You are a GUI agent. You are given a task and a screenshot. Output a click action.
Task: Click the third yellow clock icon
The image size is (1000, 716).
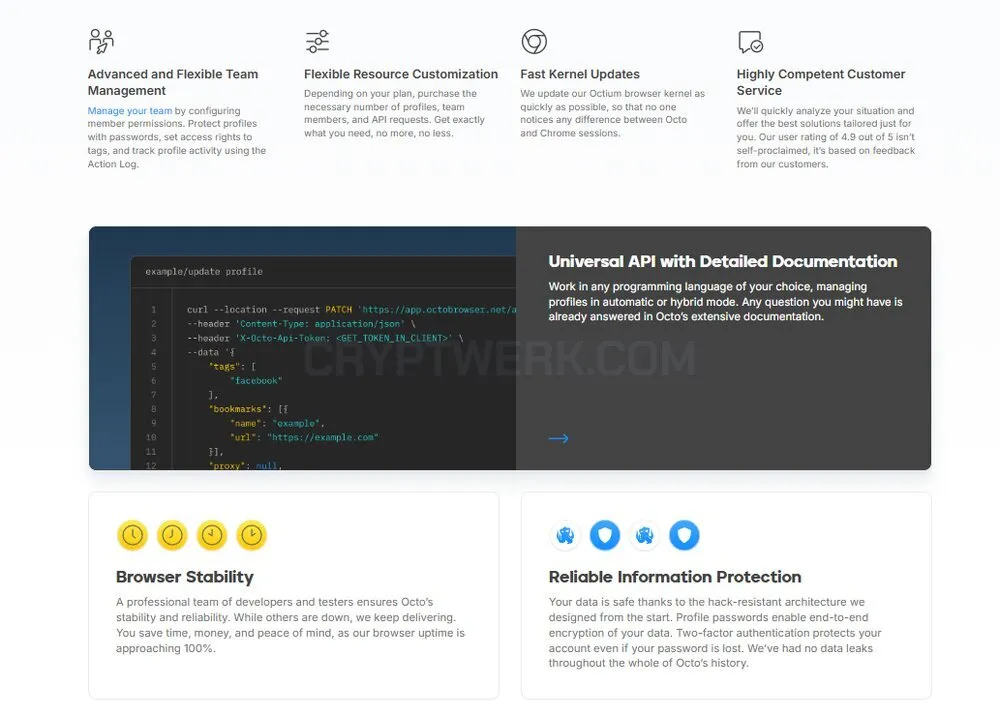pos(212,535)
